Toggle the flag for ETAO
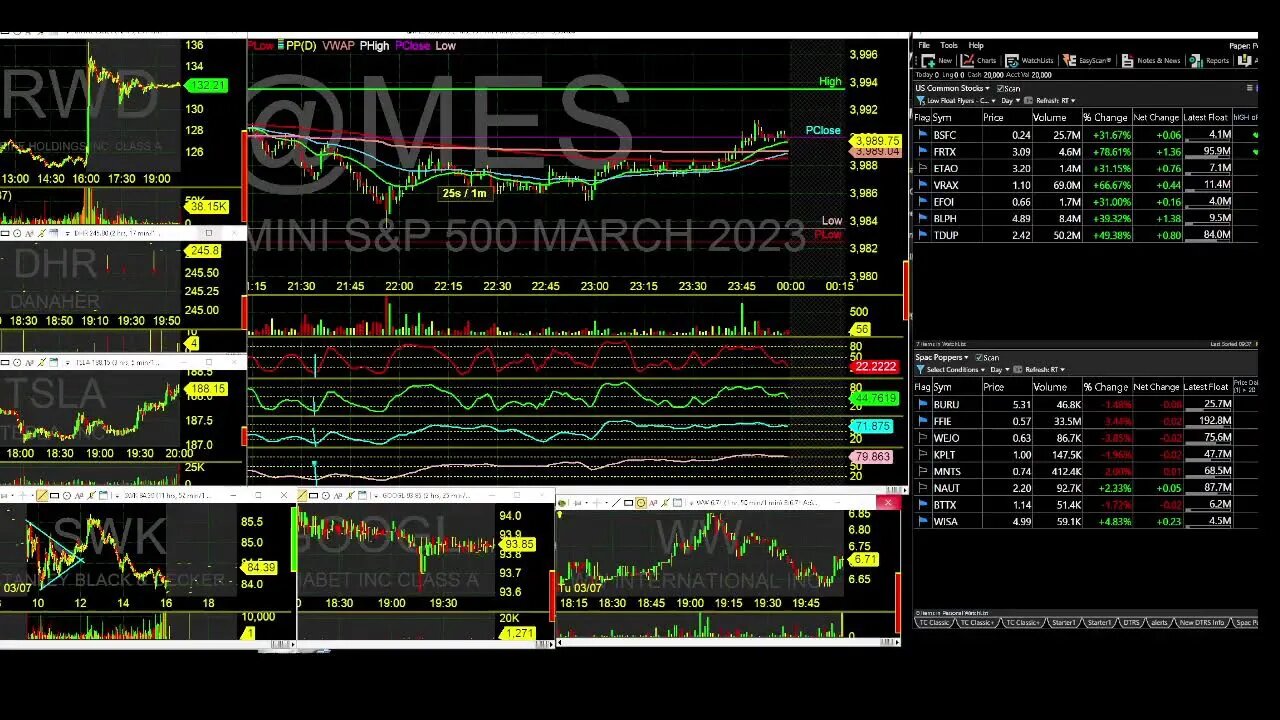1280x720 pixels. [x=922, y=168]
